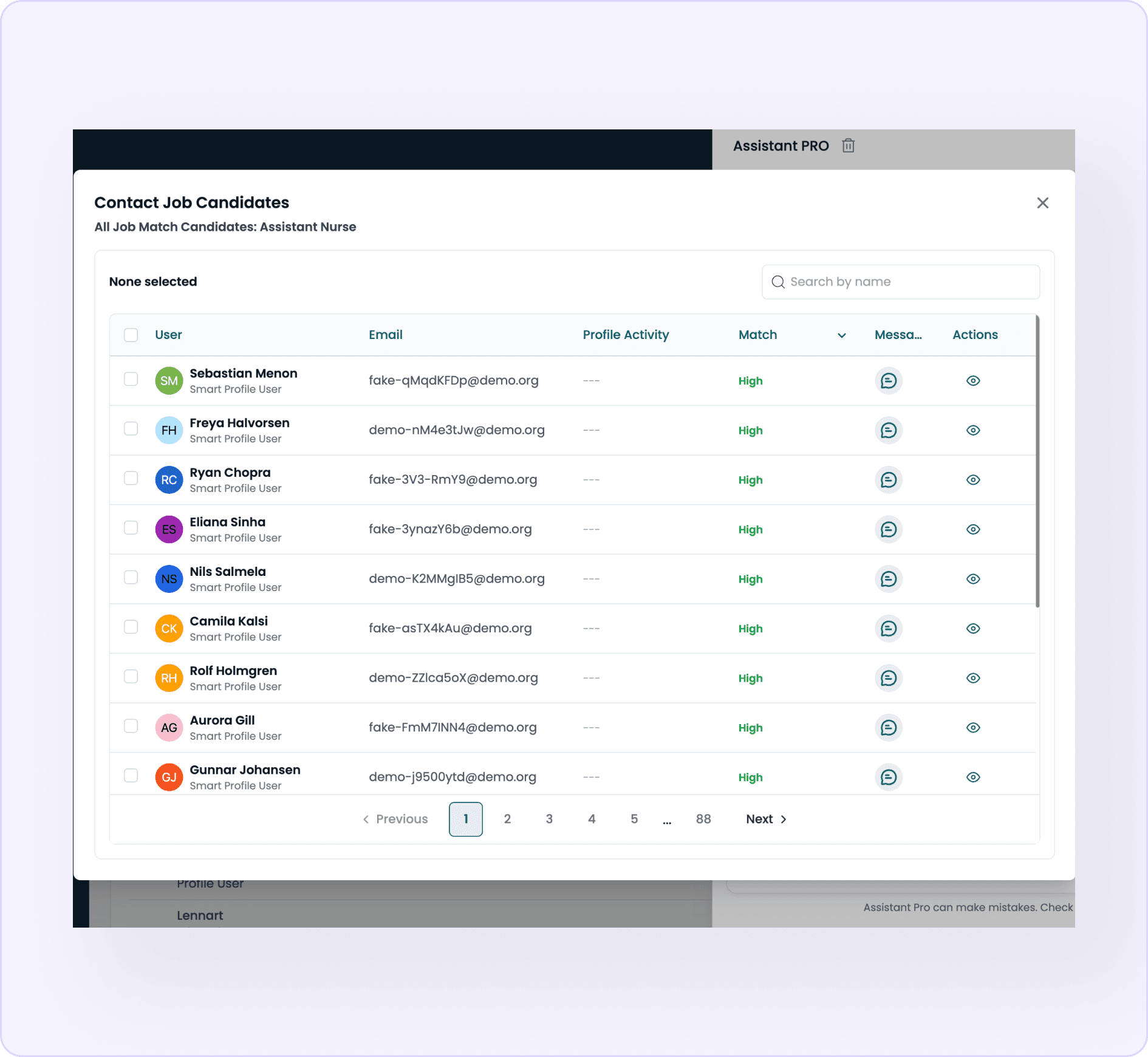This screenshot has width=1148, height=1057.
Task: View Rolf Holmgren's profile eye icon
Action: click(973, 678)
